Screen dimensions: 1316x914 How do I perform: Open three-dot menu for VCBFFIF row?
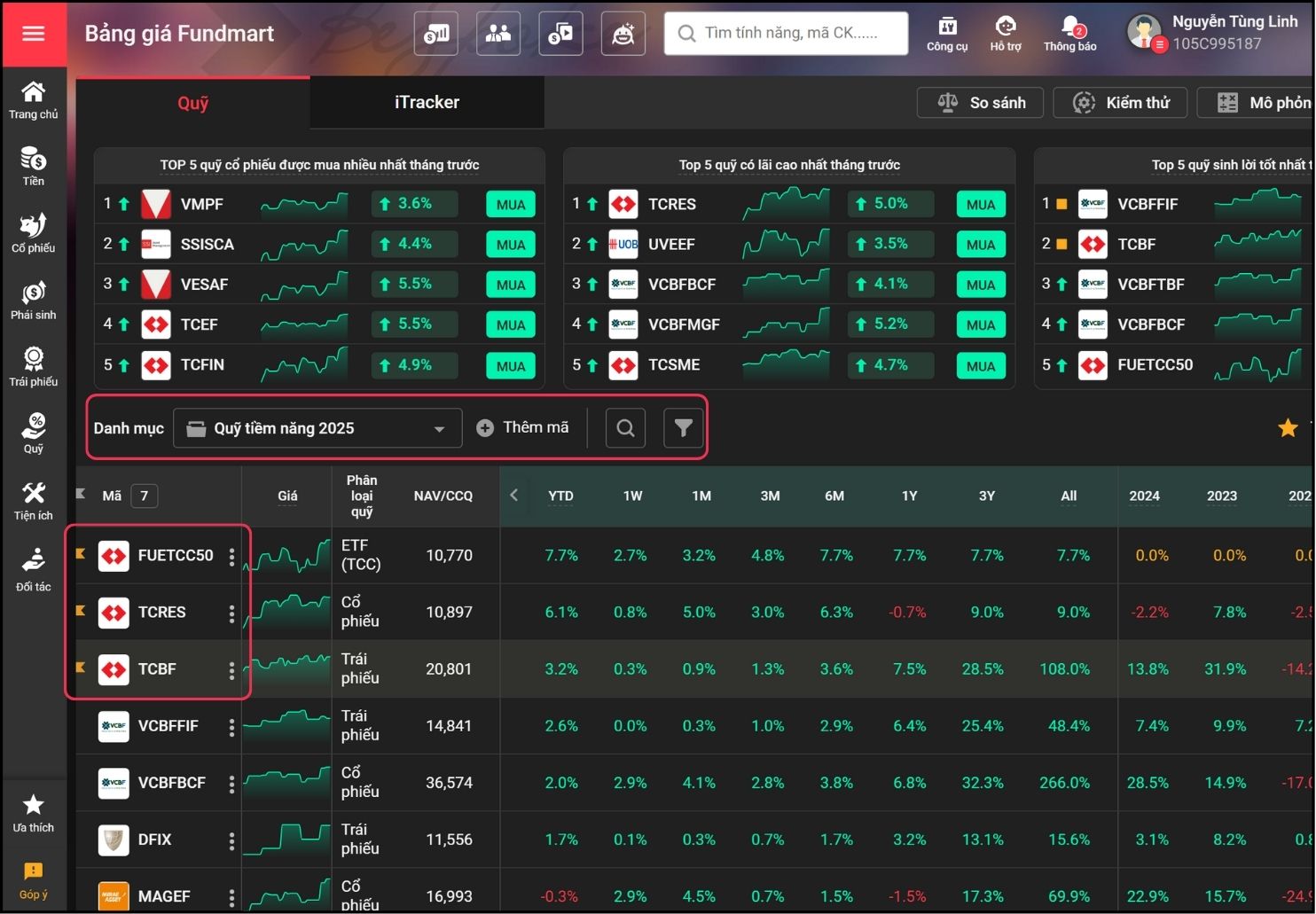[x=231, y=726]
